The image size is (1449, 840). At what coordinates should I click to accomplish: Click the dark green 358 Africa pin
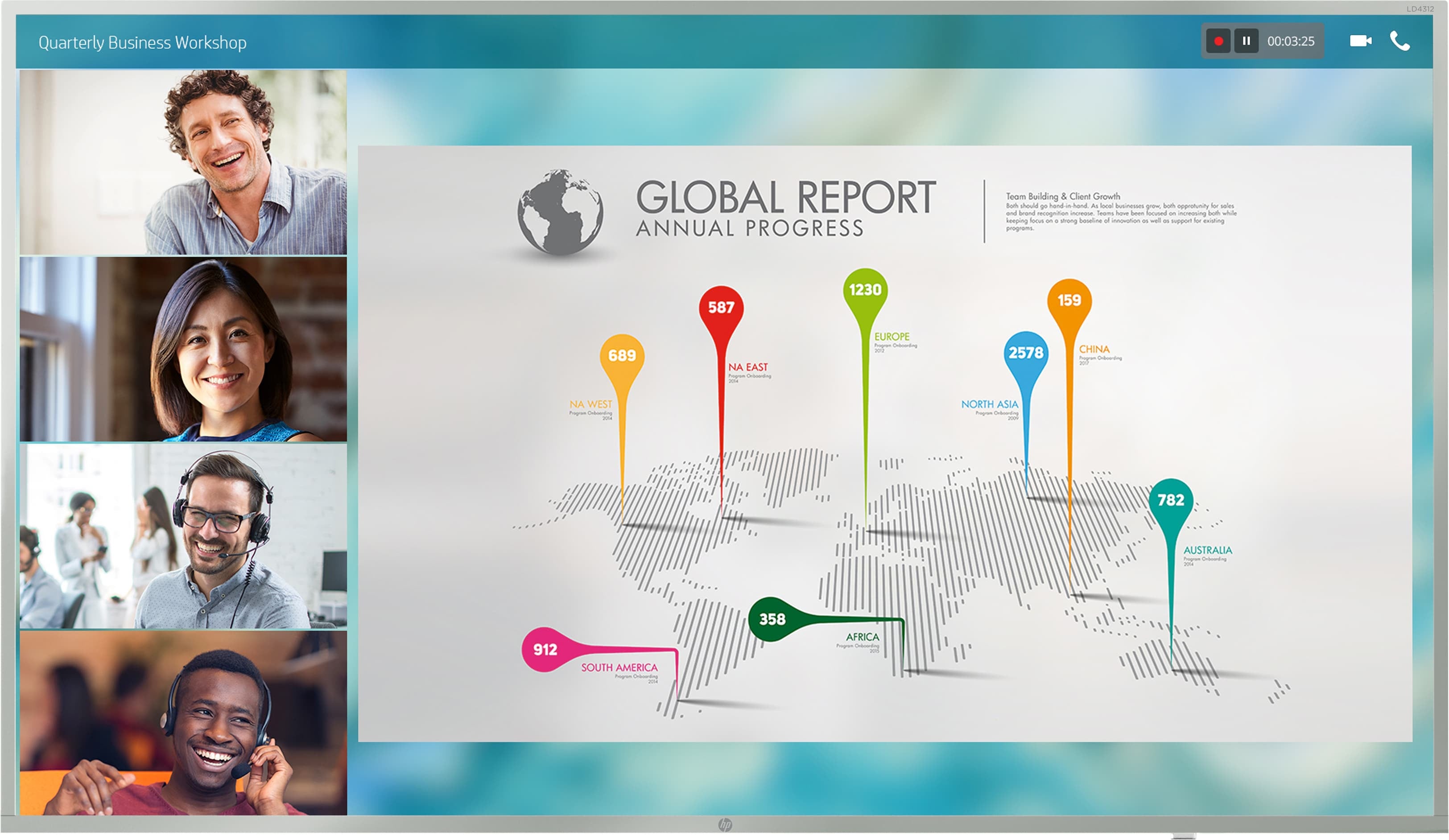click(x=772, y=619)
